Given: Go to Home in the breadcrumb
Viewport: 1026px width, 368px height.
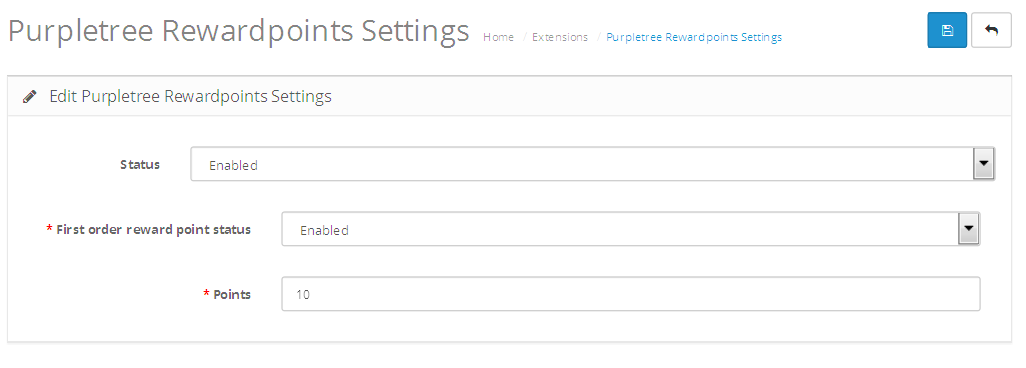Looking at the screenshot, I should point(499,37).
